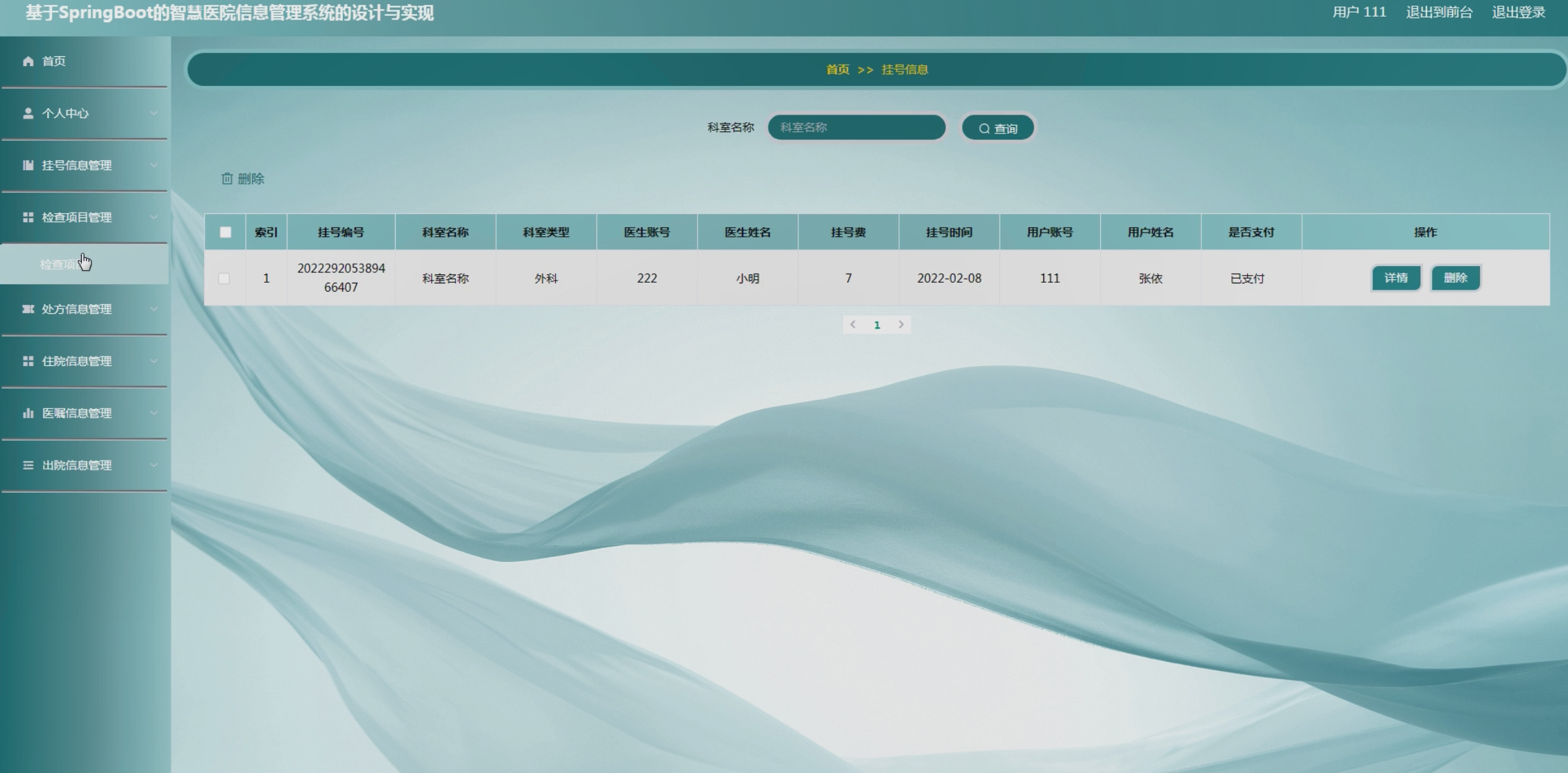
Task: Click the person icon beside 个人中心
Action: pyautogui.click(x=28, y=113)
